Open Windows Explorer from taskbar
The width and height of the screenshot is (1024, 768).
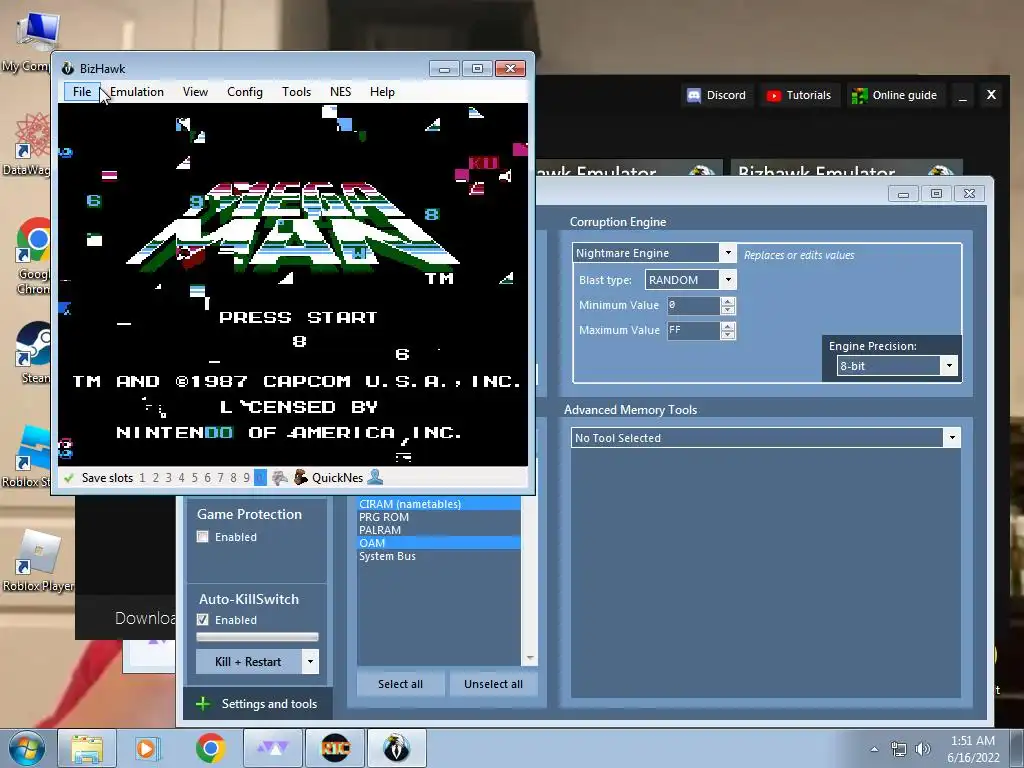[87, 748]
